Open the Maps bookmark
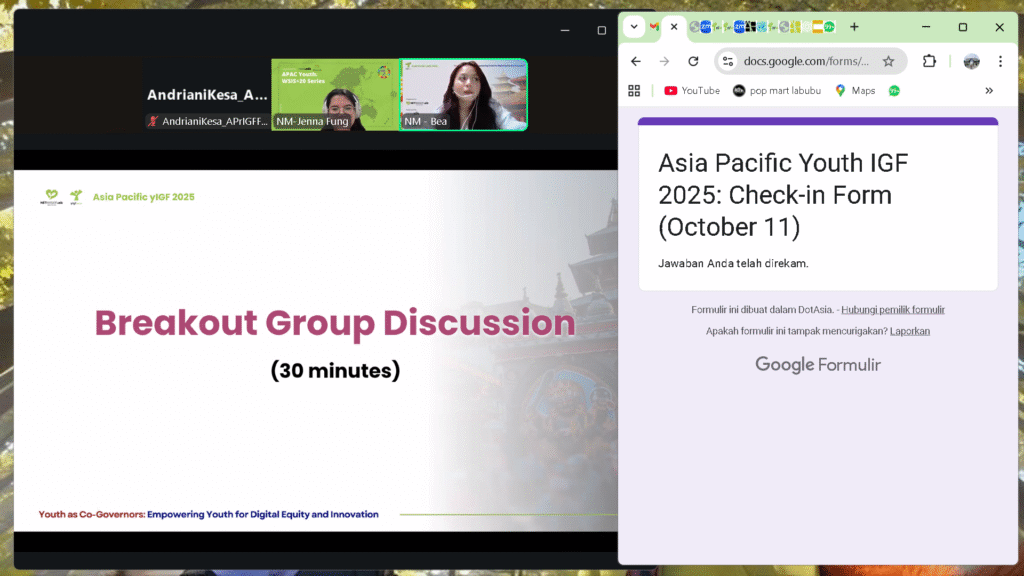The height and width of the screenshot is (576, 1024). [x=855, y=90]
